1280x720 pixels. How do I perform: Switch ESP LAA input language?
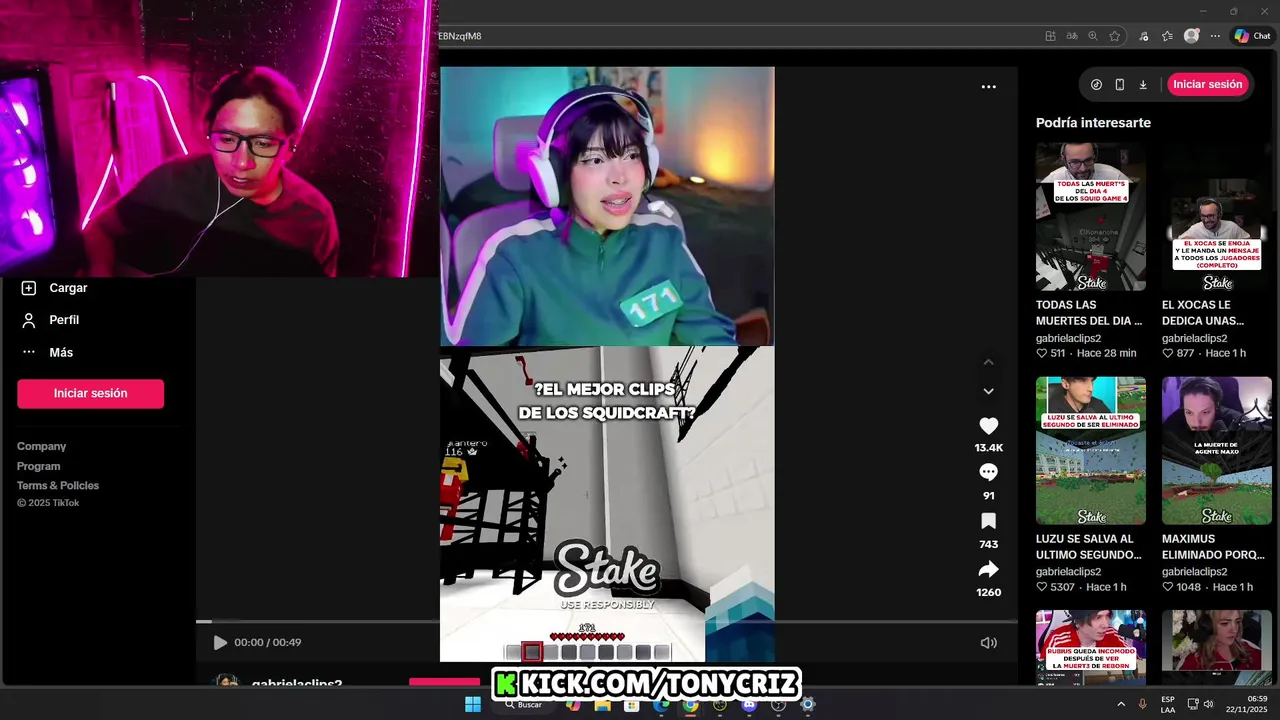click(1168, 704)
